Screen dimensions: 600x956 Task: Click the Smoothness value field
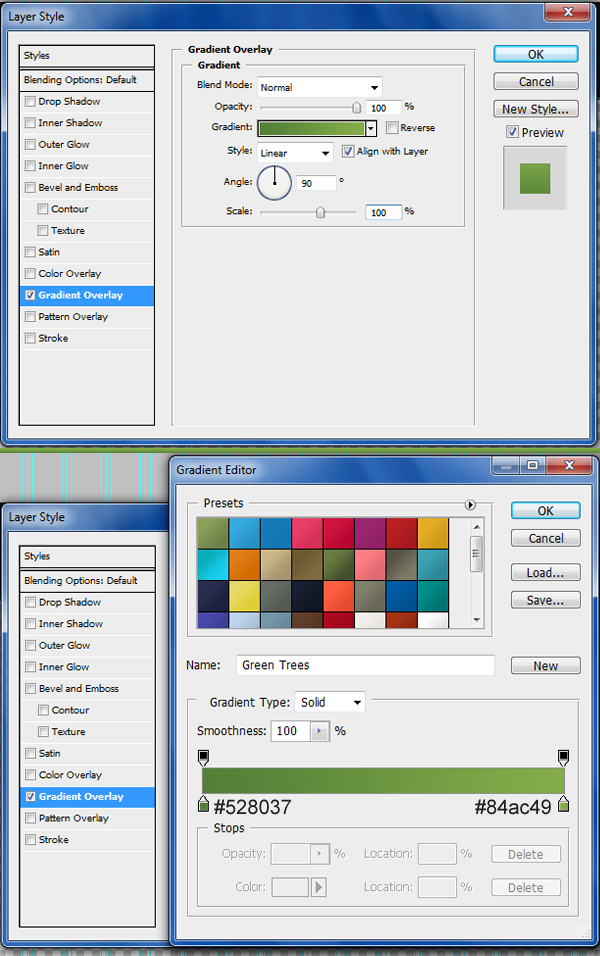tap(291, 731)
